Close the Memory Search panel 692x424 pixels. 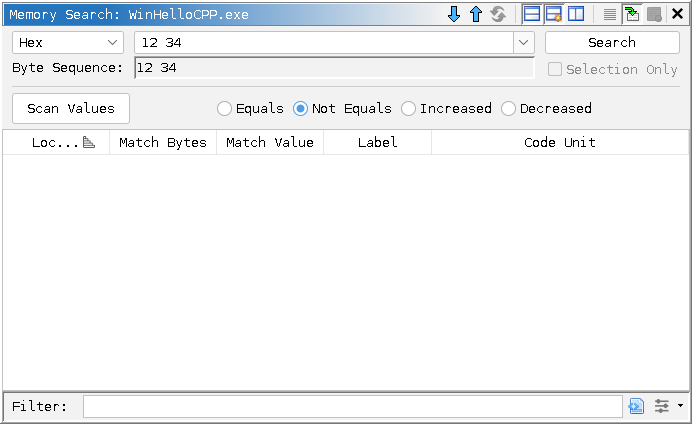click(x=655, y=14)
